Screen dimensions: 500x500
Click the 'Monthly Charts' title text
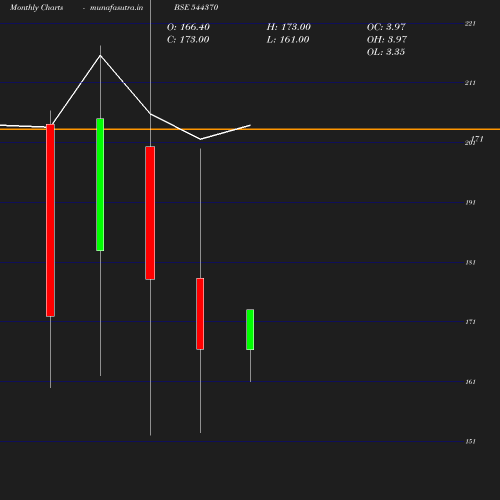point(37,7)
